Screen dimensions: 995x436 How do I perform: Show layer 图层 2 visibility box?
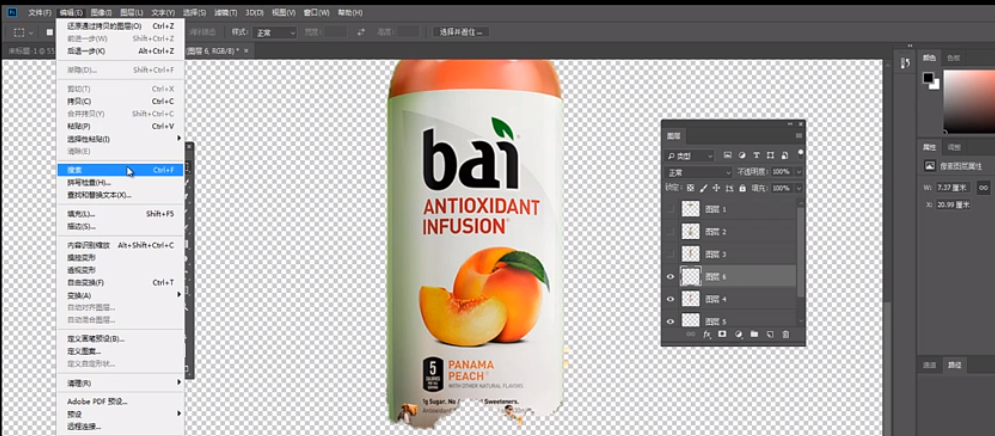coord(670,232)
